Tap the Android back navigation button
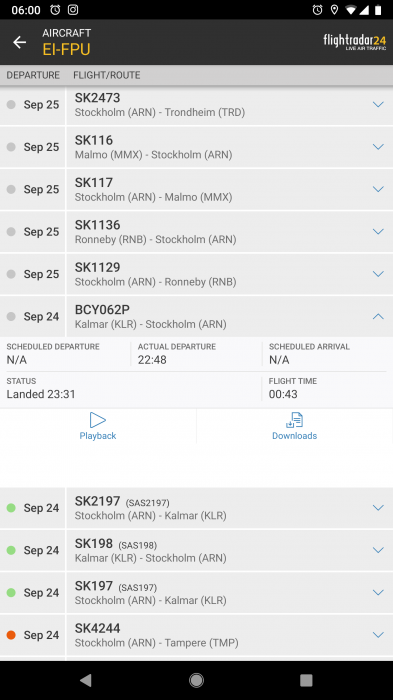 [x=85, y=680]
